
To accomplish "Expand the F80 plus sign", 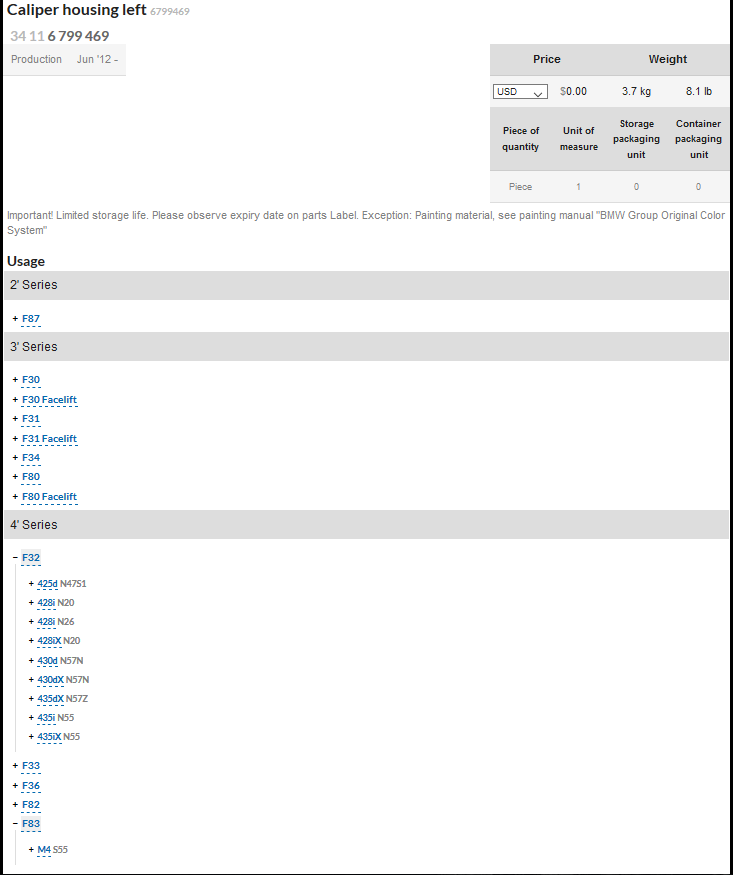I will tap(15, 477).
